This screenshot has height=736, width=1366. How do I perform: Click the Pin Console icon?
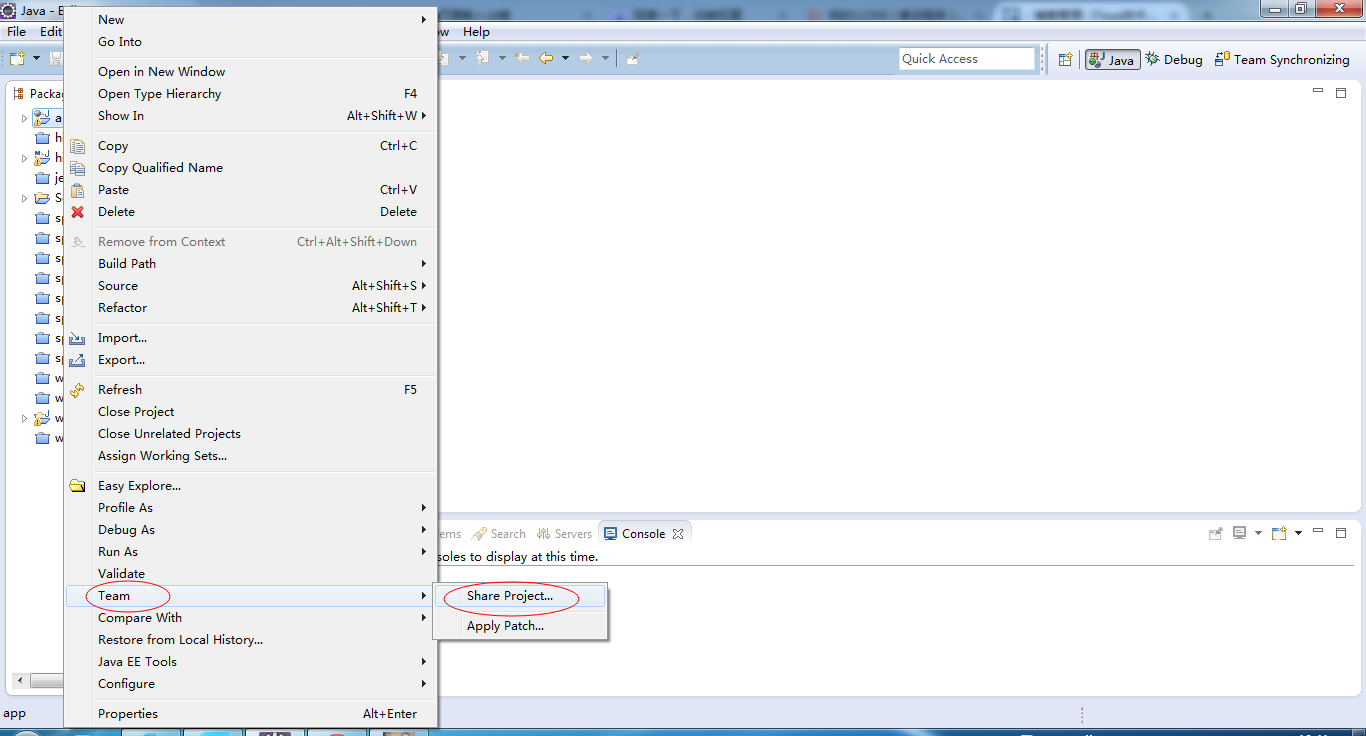click(1216, 534)
